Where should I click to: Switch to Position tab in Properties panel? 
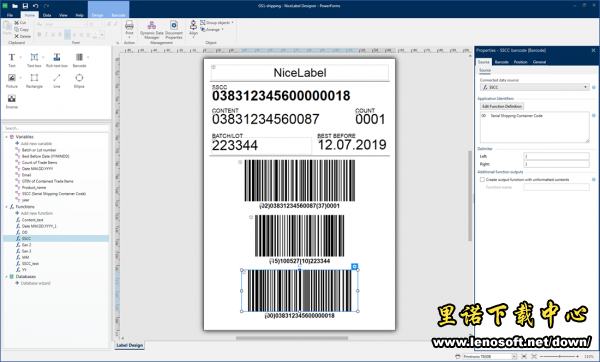point(520,62)
